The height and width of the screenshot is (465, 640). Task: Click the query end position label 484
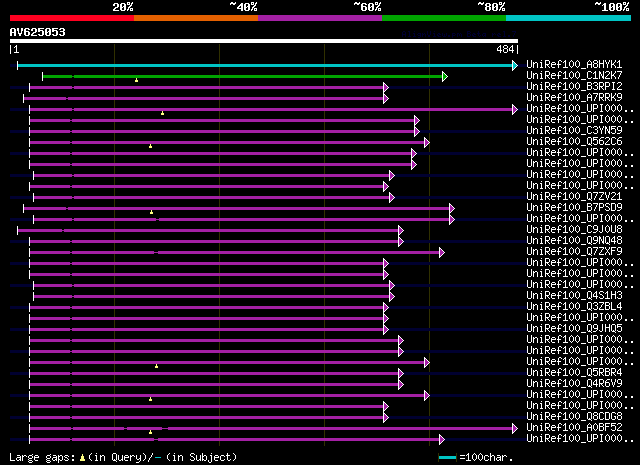tap(505, 49)
